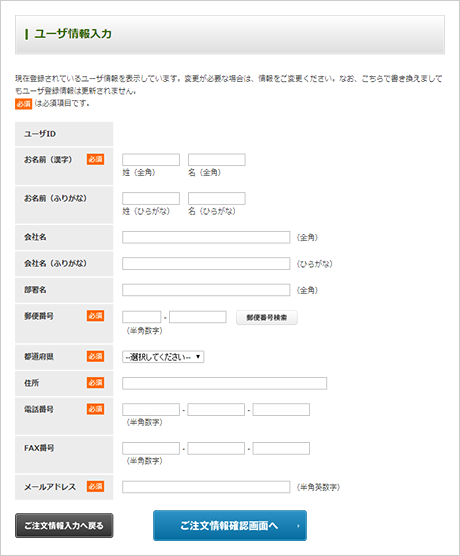The width and height of the screenshot is (460, 556).
Task: Proceed with ご注文情報確認画面へ button
Action: (230, 526)
